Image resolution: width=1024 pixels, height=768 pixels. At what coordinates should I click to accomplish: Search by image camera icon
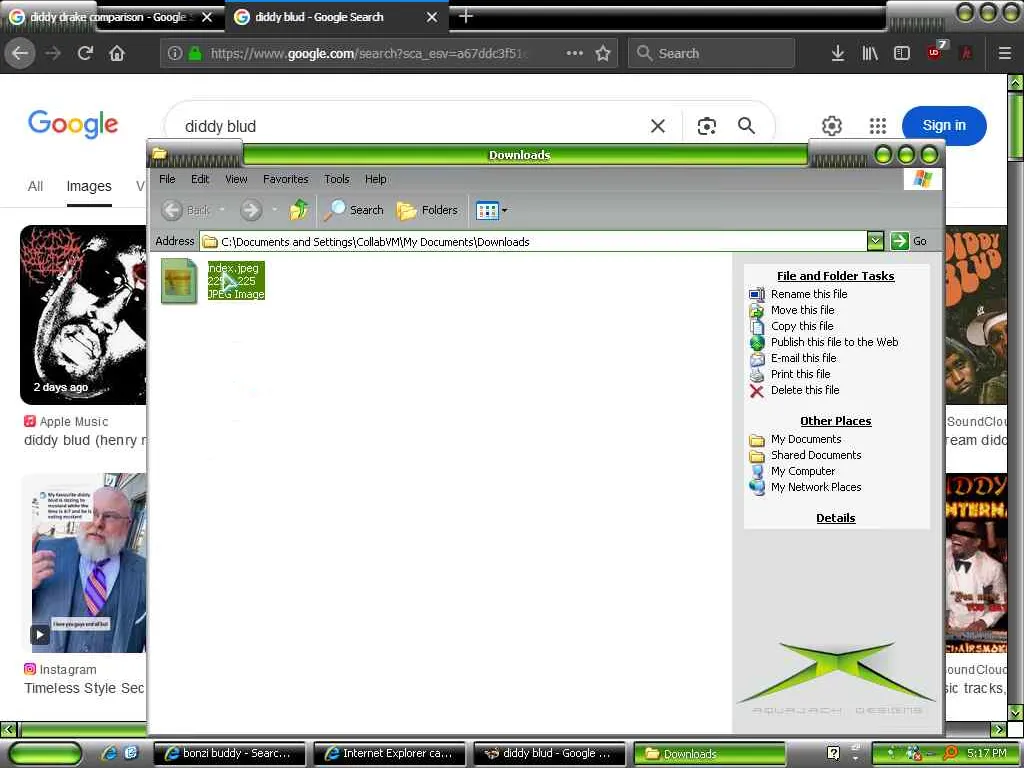(707, 125)
